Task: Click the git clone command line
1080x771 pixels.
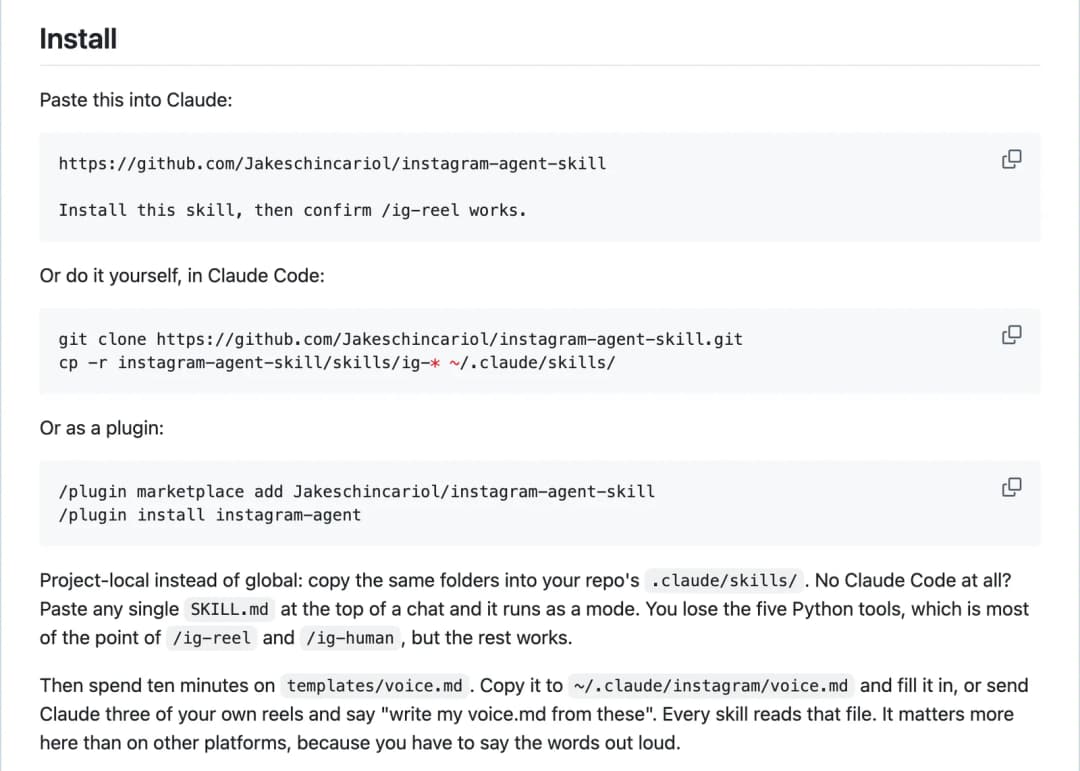Action: pos(401,339)
